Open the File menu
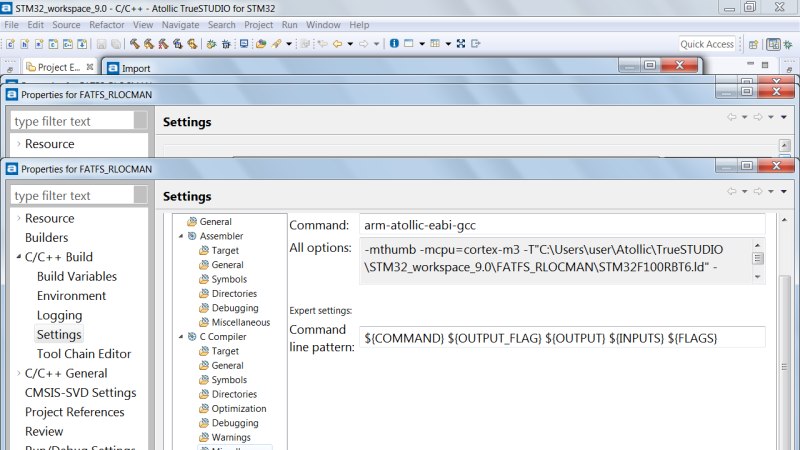Screen dimensions: 800x450 pos(11,24)
